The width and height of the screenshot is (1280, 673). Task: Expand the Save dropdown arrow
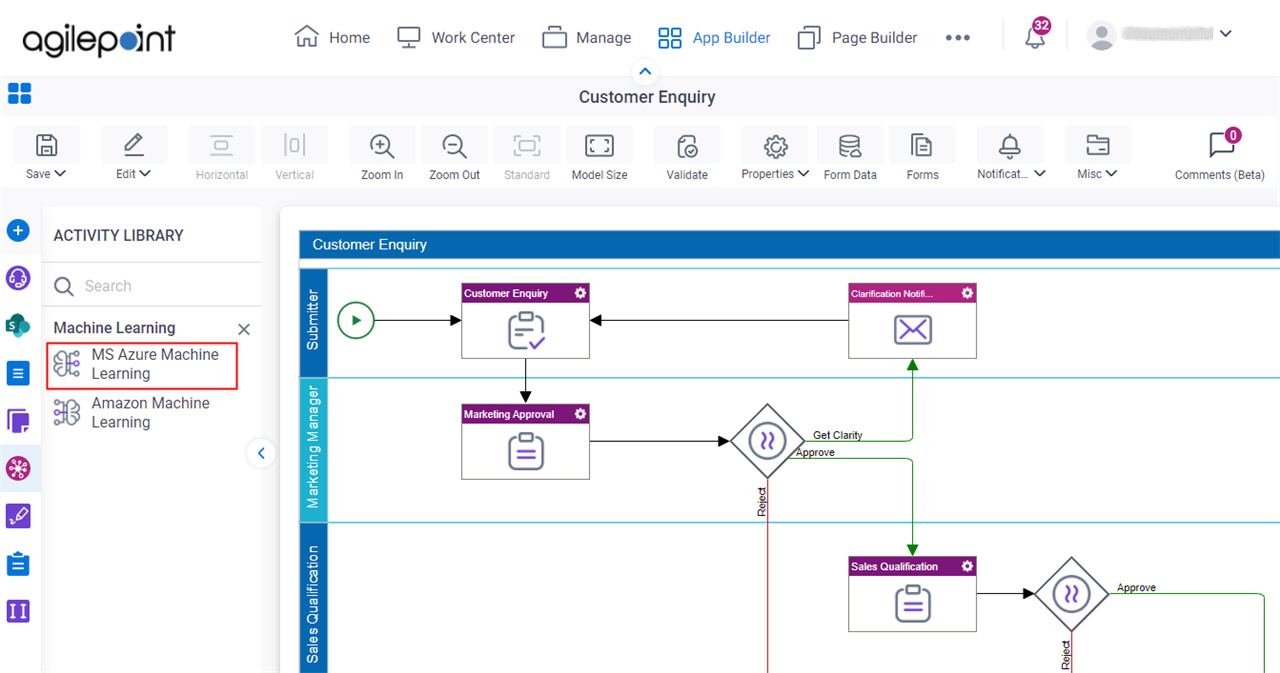coord(60,174)
